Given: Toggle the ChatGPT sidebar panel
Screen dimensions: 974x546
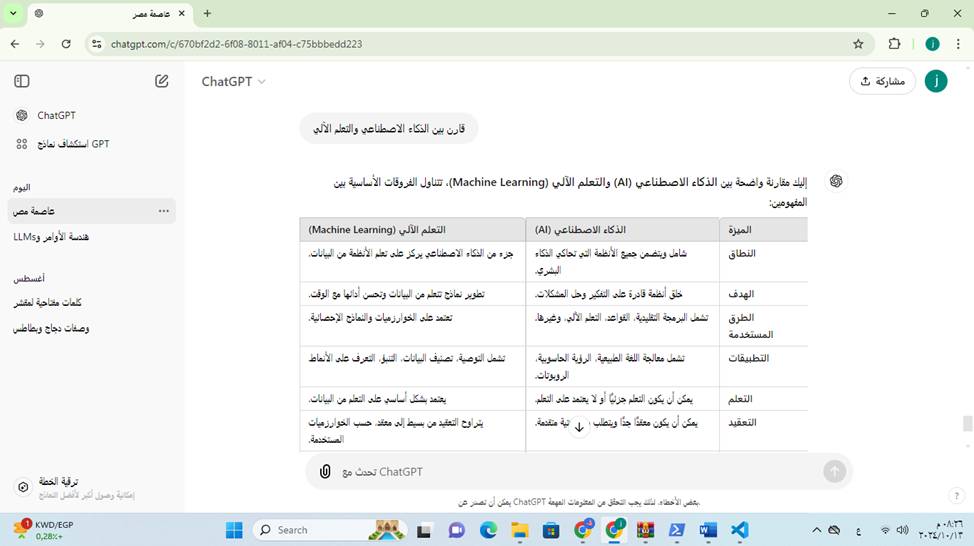Looking at the screenshot, I should [x=22, y=81].
